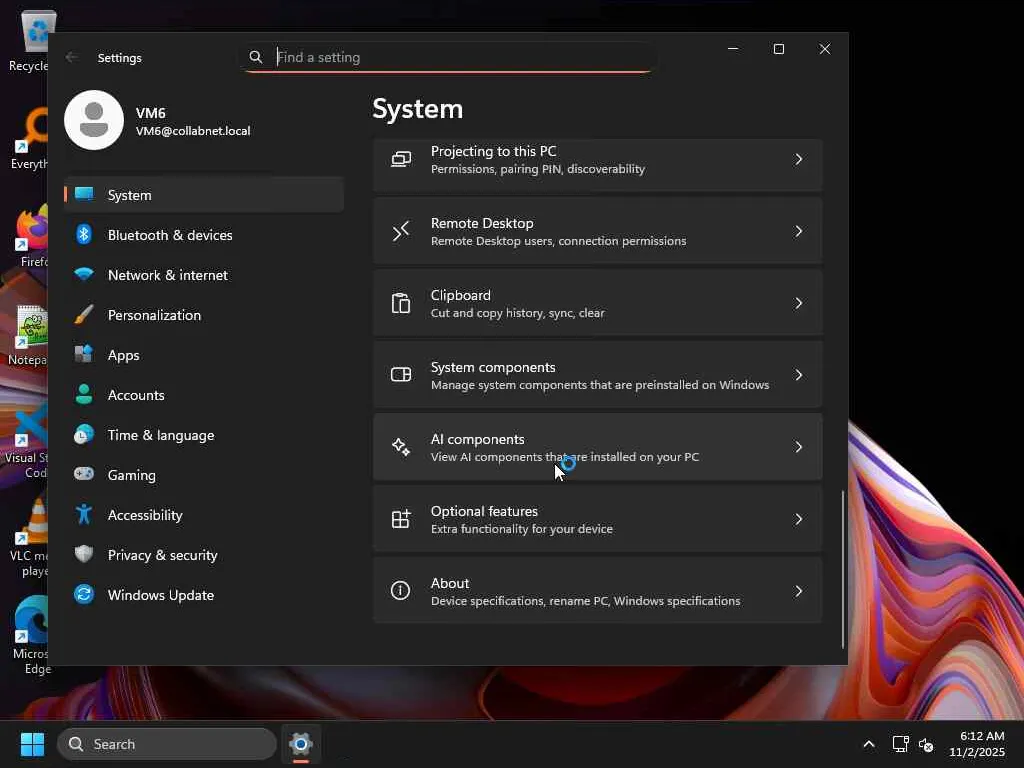
Task: Click the Microsoft Edge desktop shortcut
Action: (29, 635)
